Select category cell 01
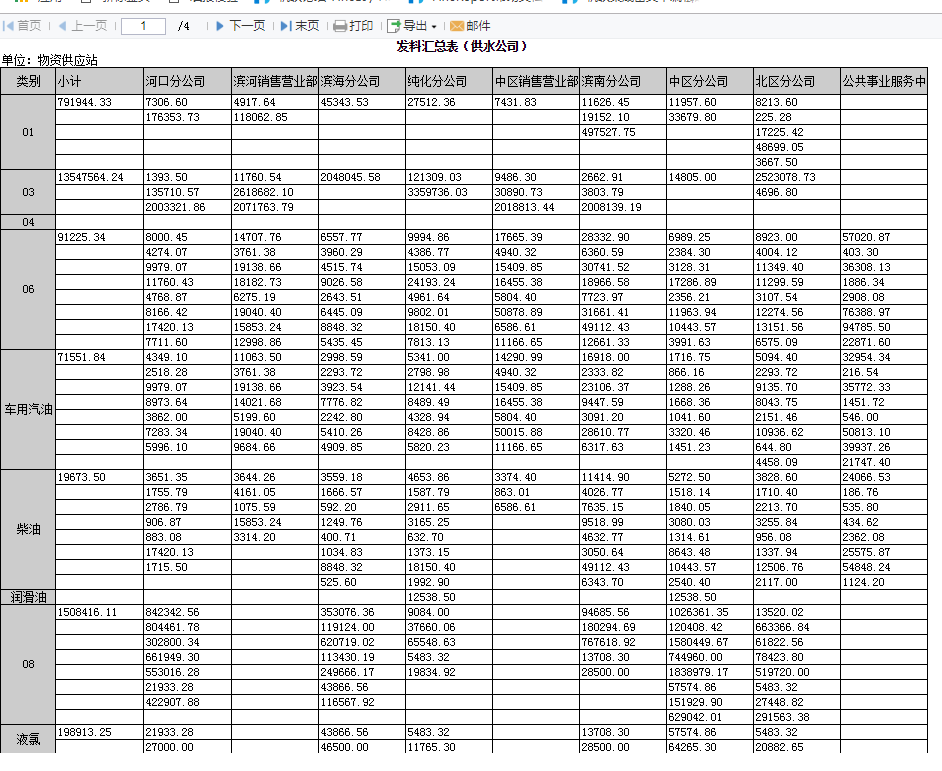The image size is (942, 771). click(x=28, y=132)
